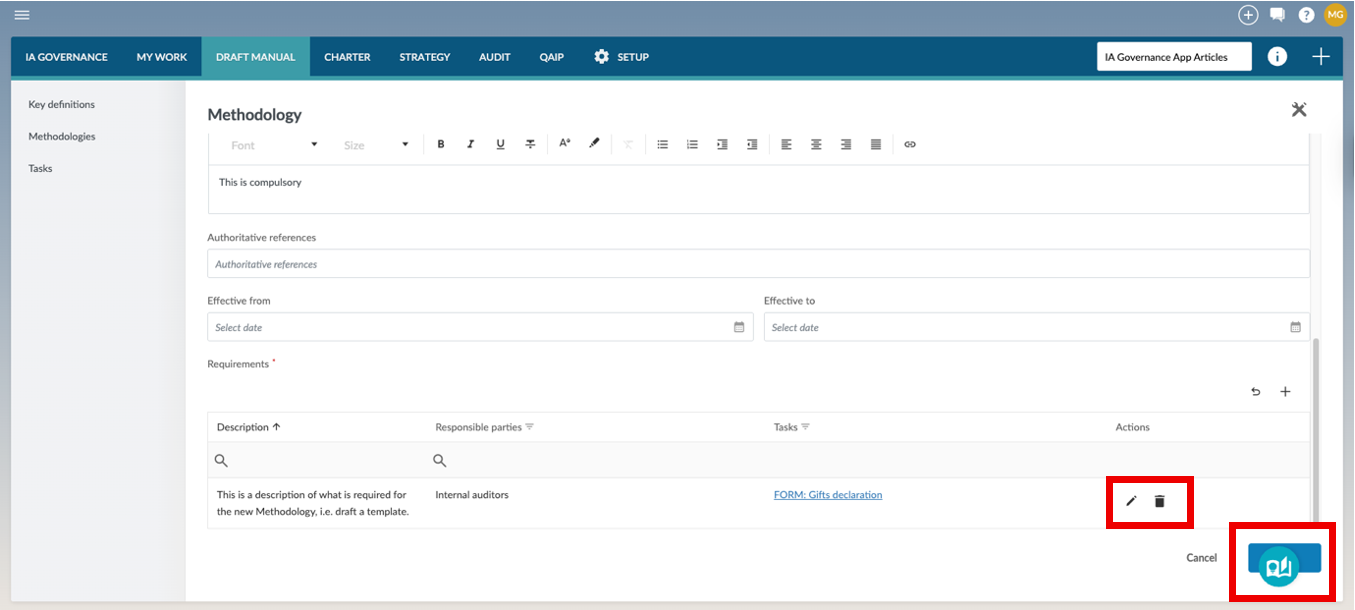The width and height of the screenshot is (1355, 610).
Task: Click the undo arrow above Requirements table
Action: (1256, 392)
